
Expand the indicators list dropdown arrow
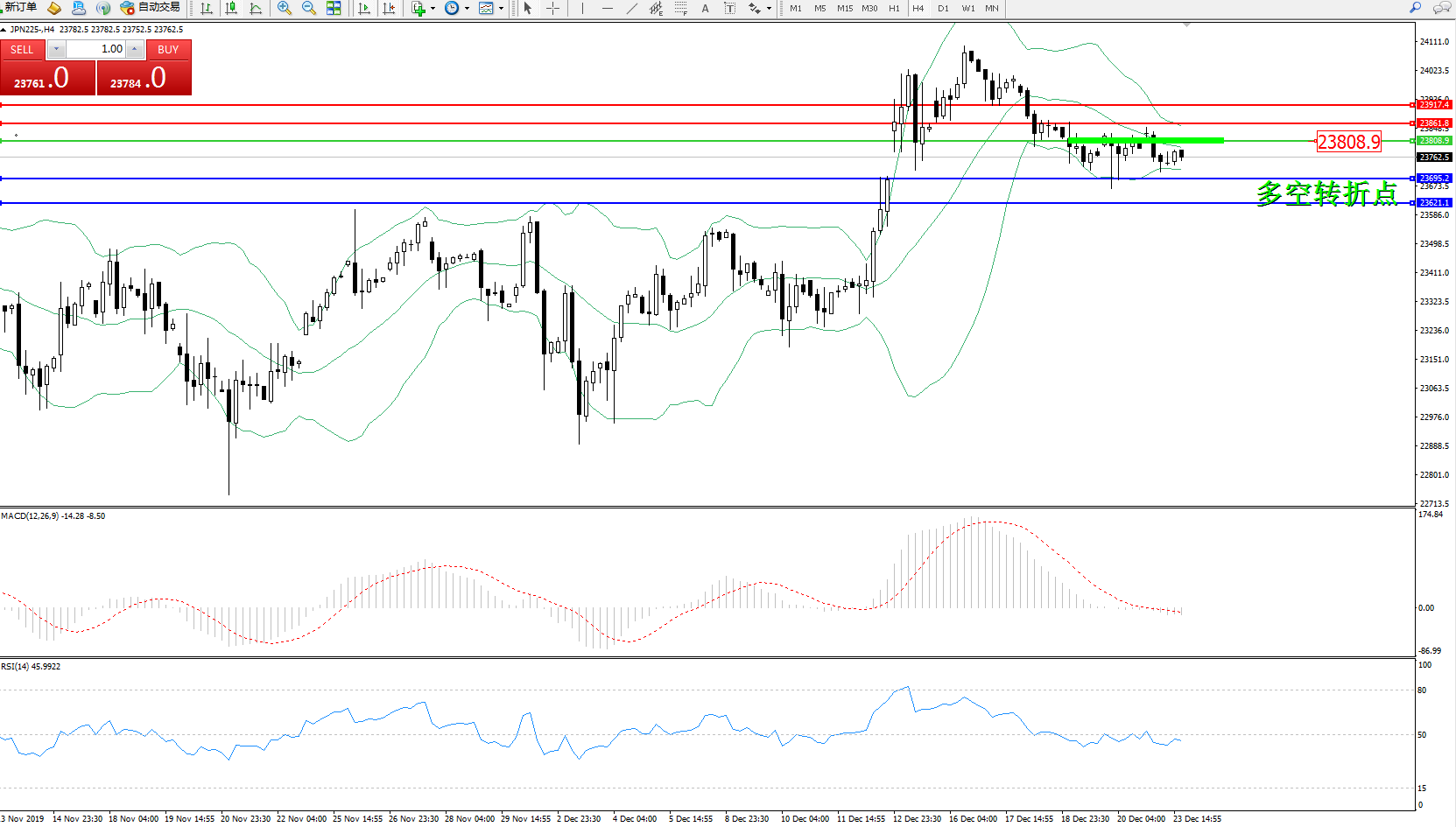(433, 9)
